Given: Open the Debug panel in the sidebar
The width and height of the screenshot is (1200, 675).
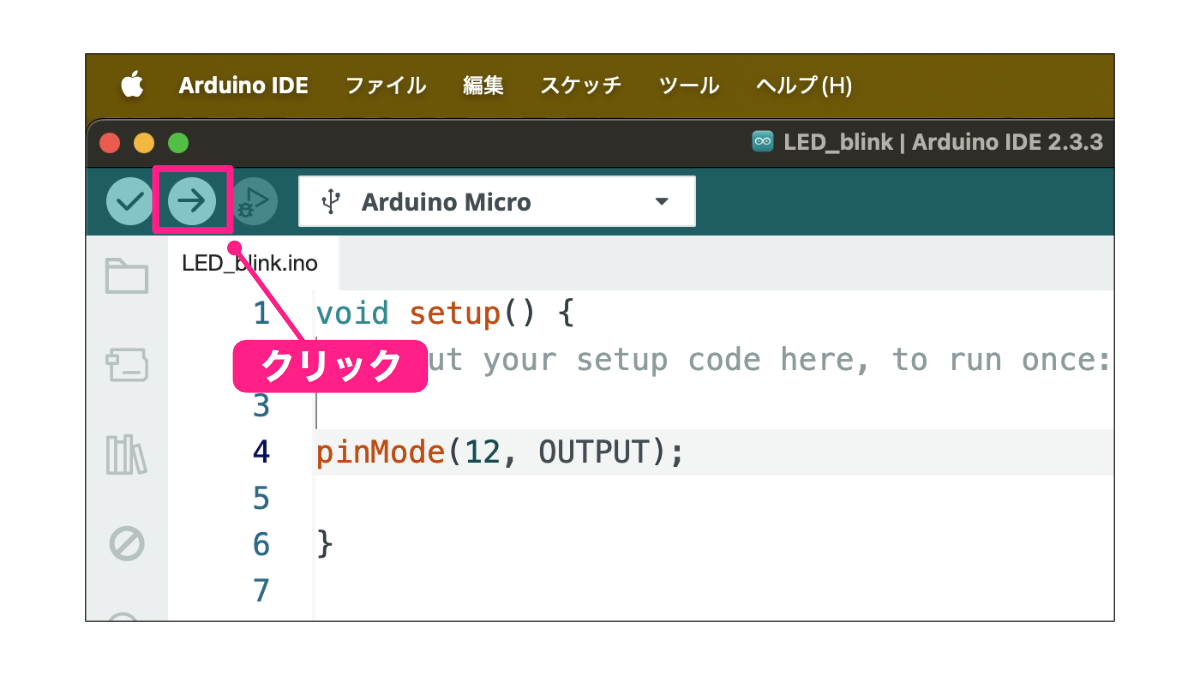Looking at the screenshot, I should (127, 544).
